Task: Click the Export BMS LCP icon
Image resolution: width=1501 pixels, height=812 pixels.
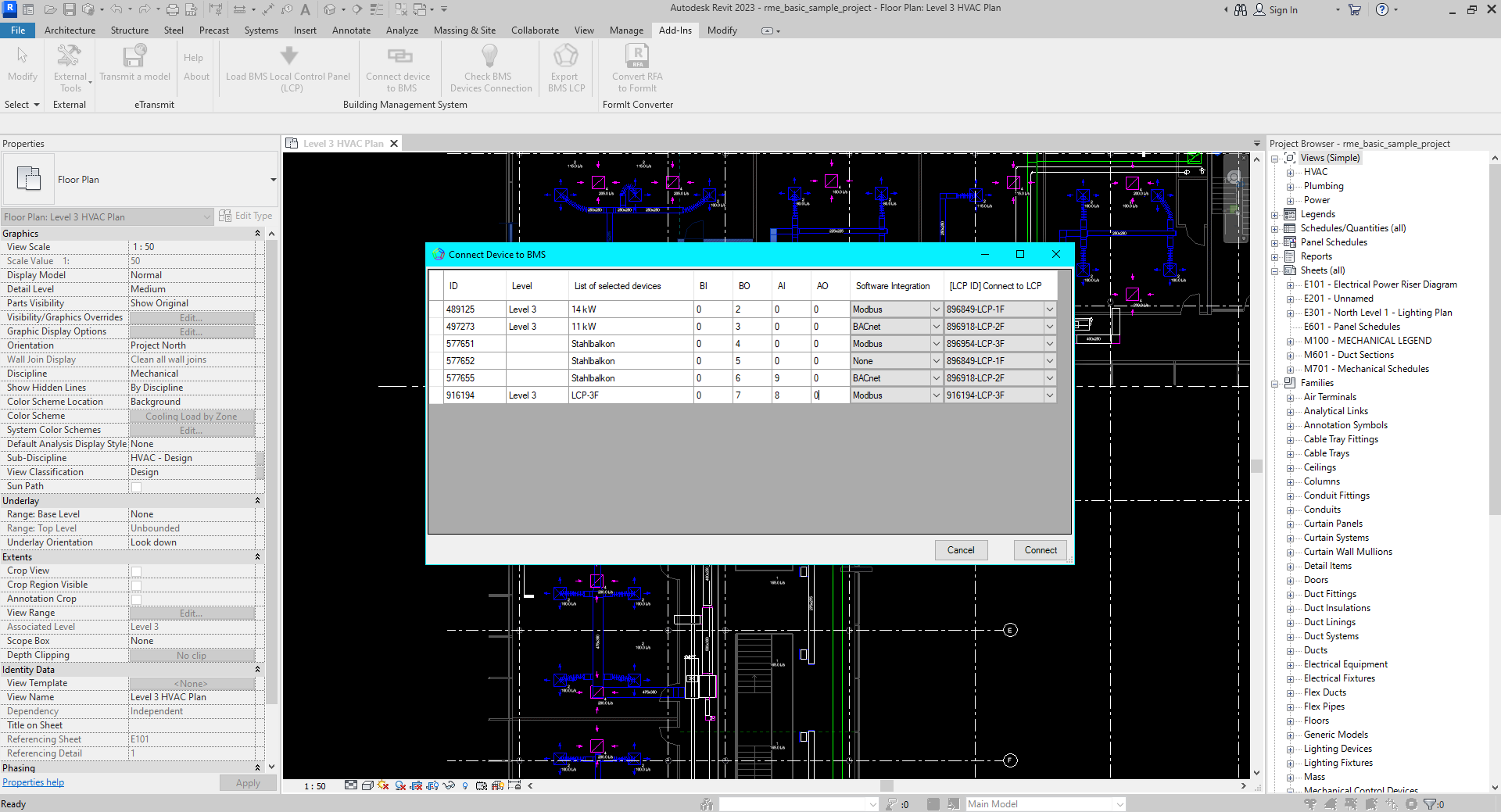Action: pos(565,56)
